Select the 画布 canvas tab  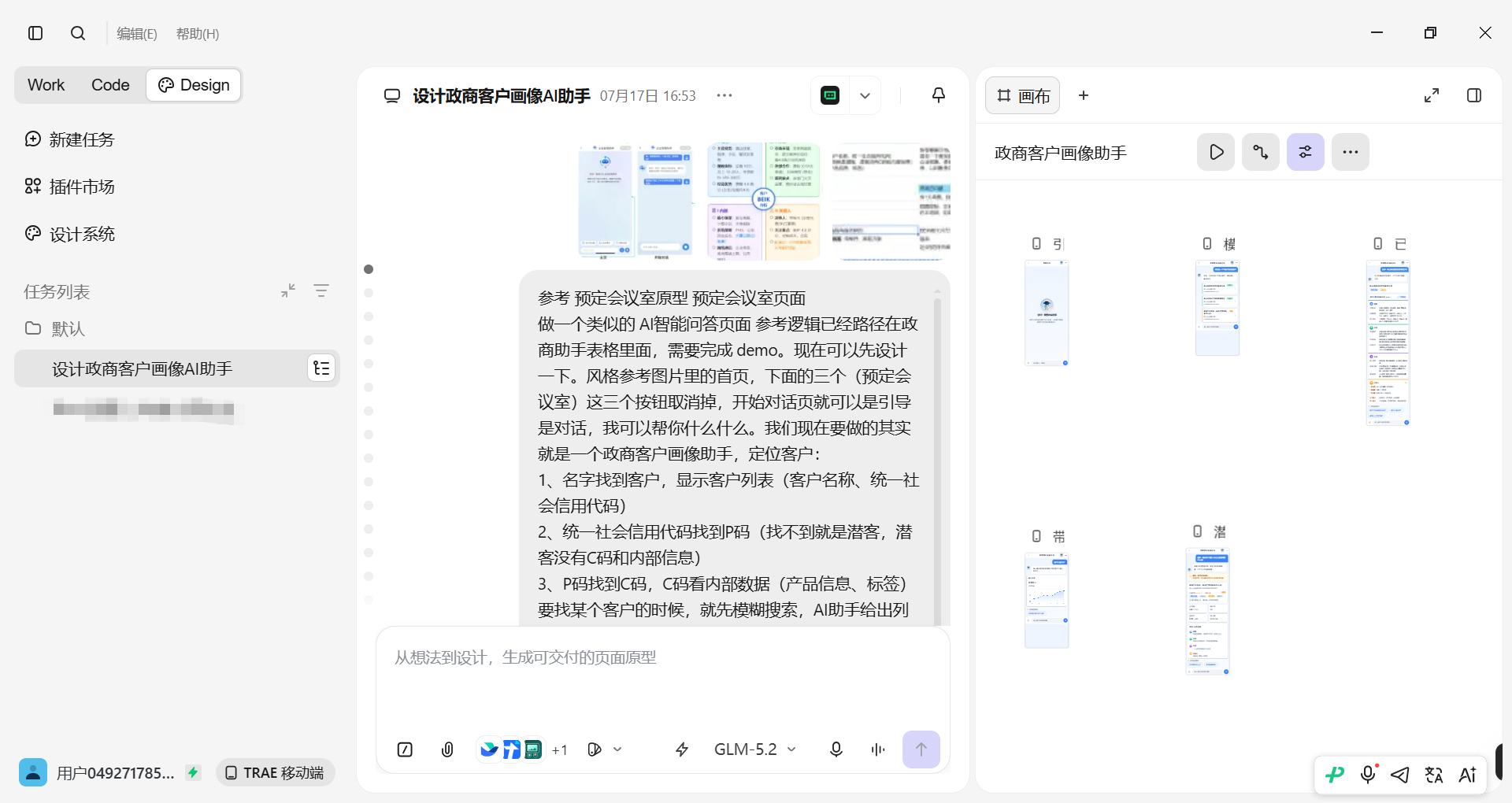(1023, 95)
